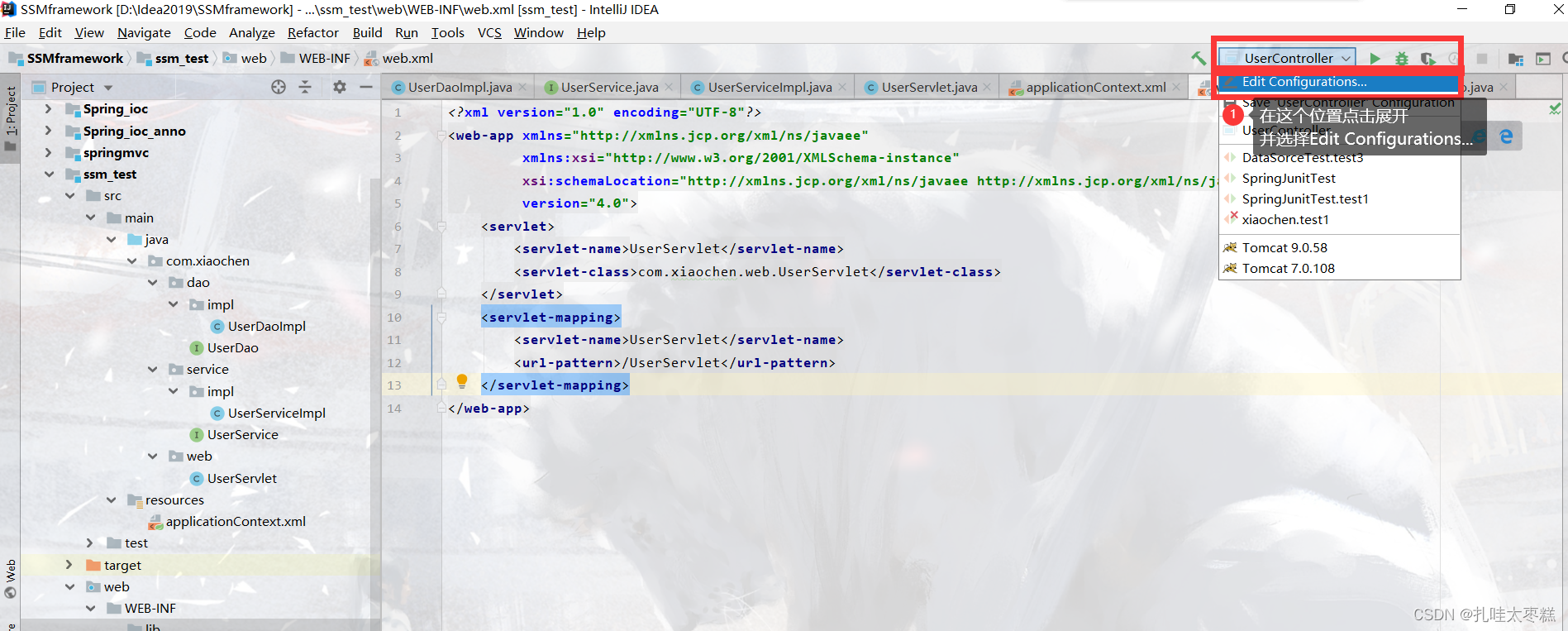Screen dimensions: 1568x631
Task: Open the Build menu
Action: coord(367,32)
